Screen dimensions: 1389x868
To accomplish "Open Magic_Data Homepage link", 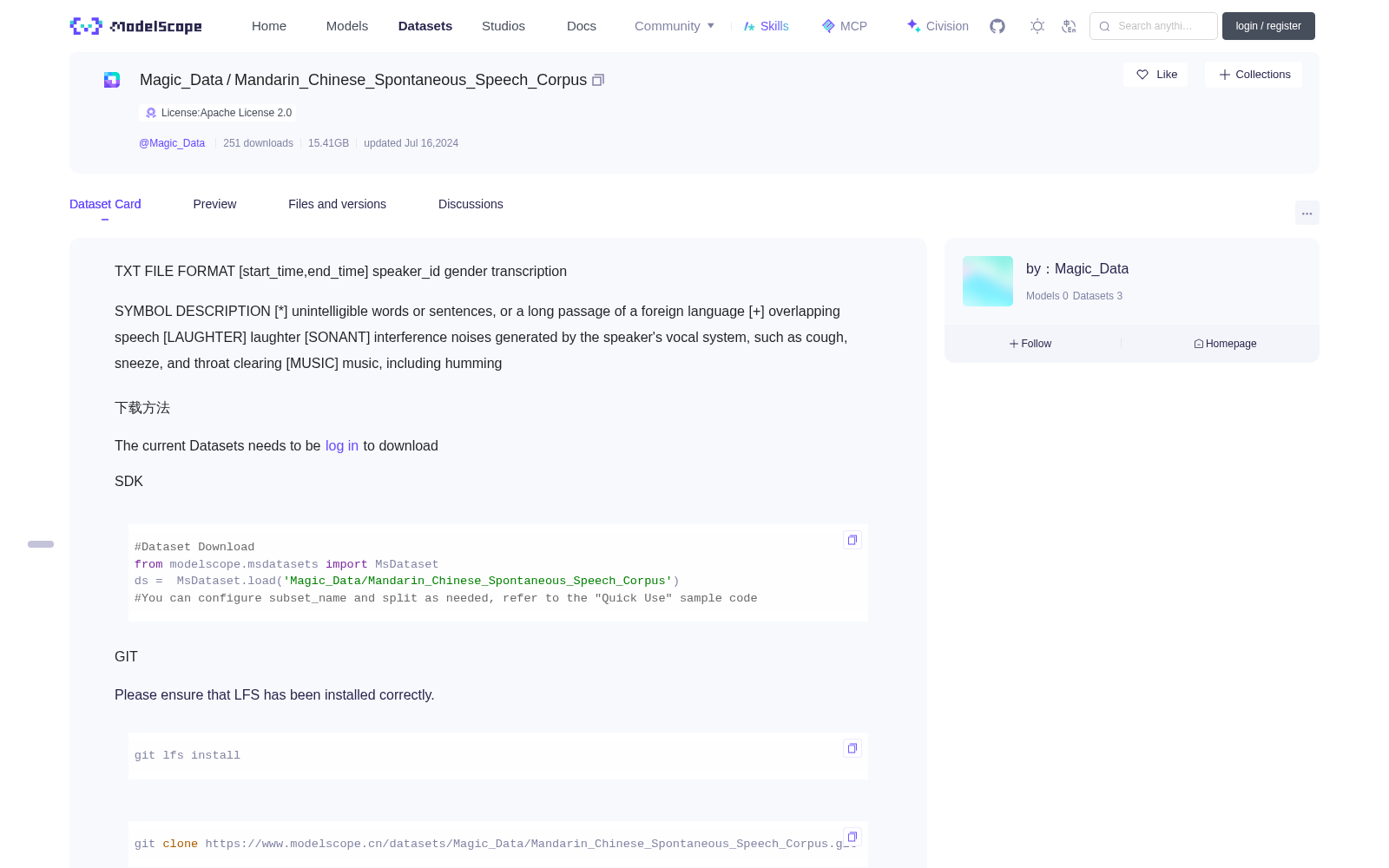I will click(x=1225, y=344).
